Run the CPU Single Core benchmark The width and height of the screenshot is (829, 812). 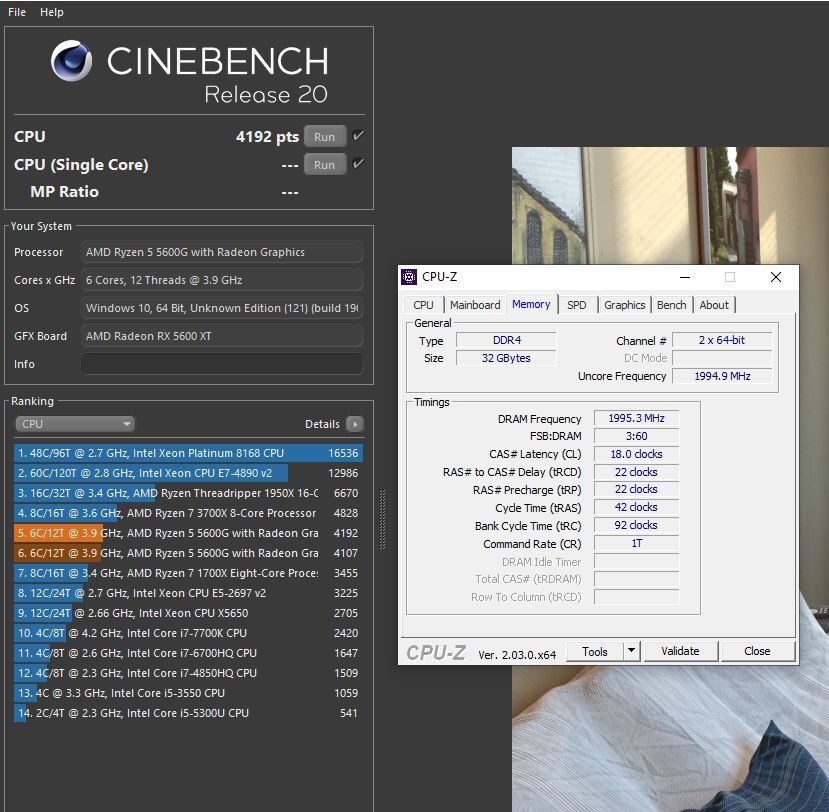click(325, 164)
